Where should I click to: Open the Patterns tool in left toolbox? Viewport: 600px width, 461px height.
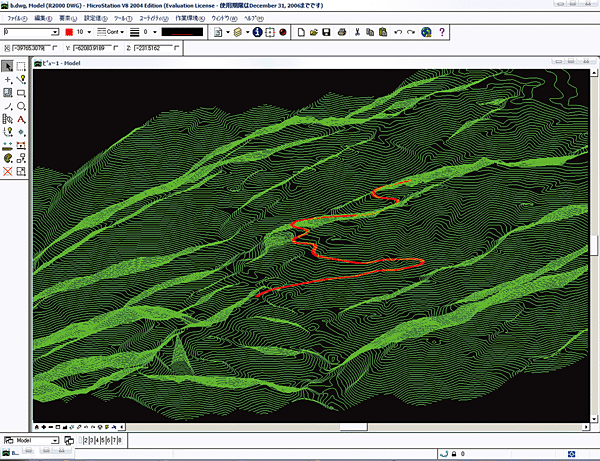click(8, 93)
